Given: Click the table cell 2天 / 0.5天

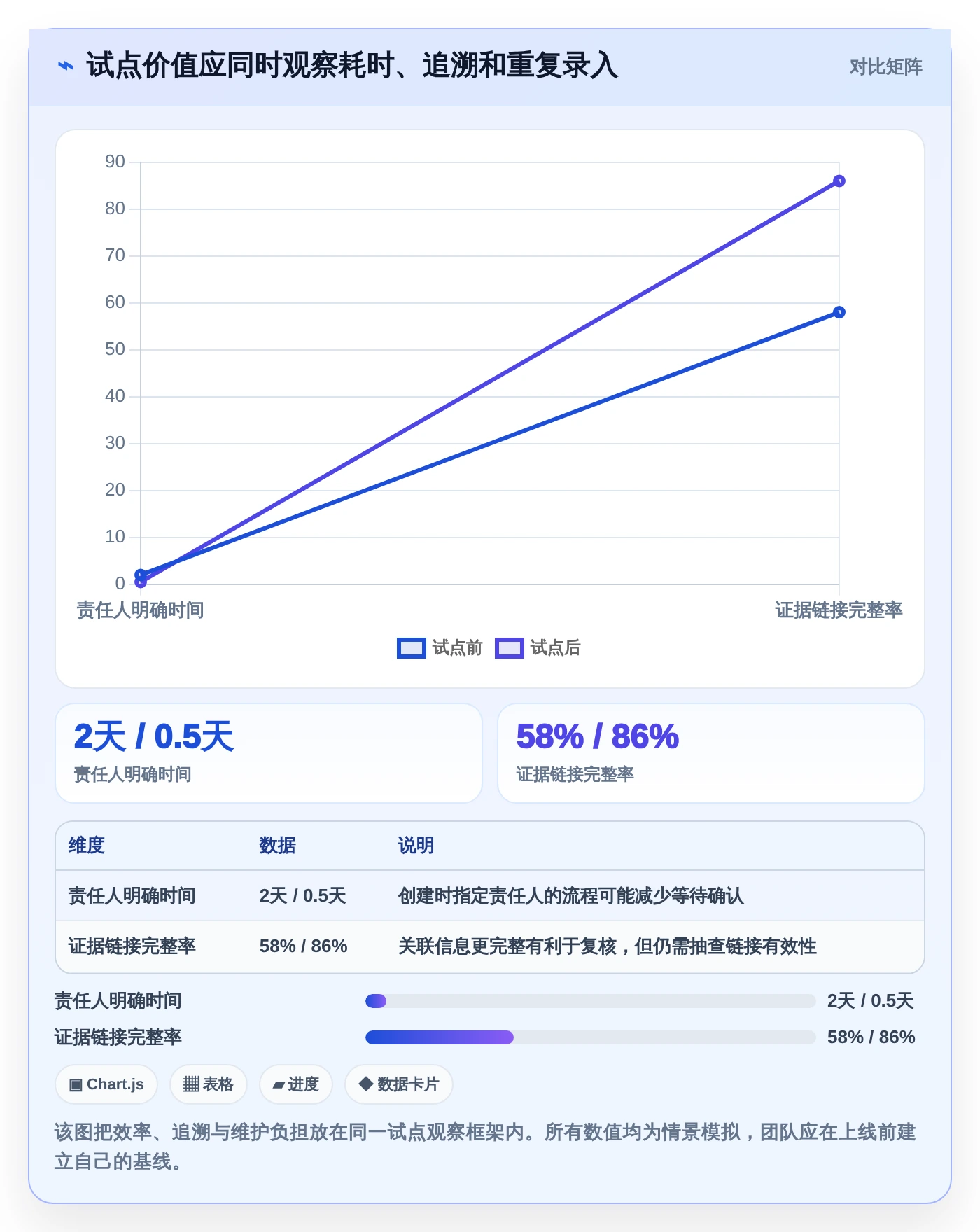Looking at the screenshot, I should 302,896.
